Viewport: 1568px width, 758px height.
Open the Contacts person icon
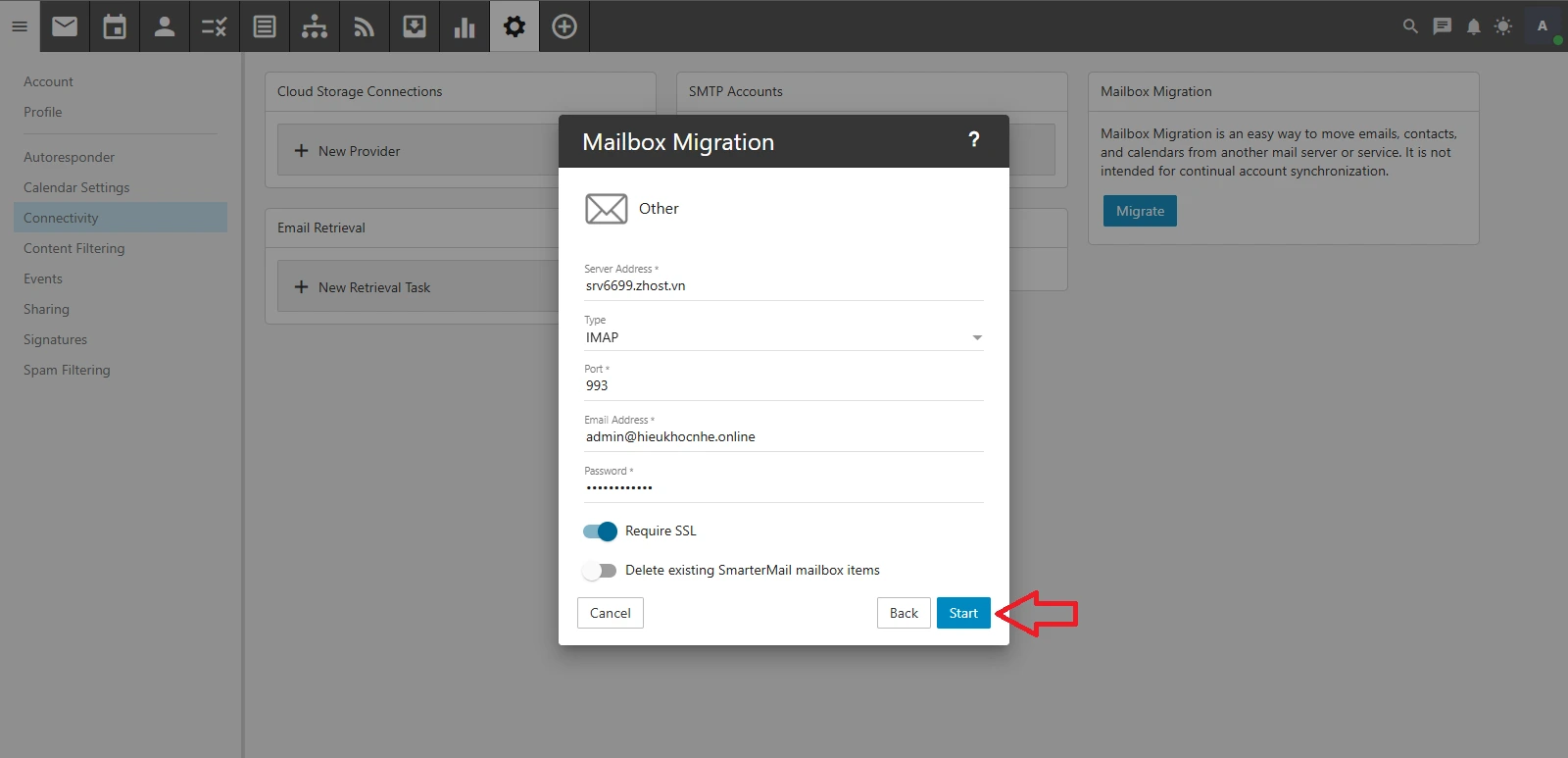[x=165, y=26]
